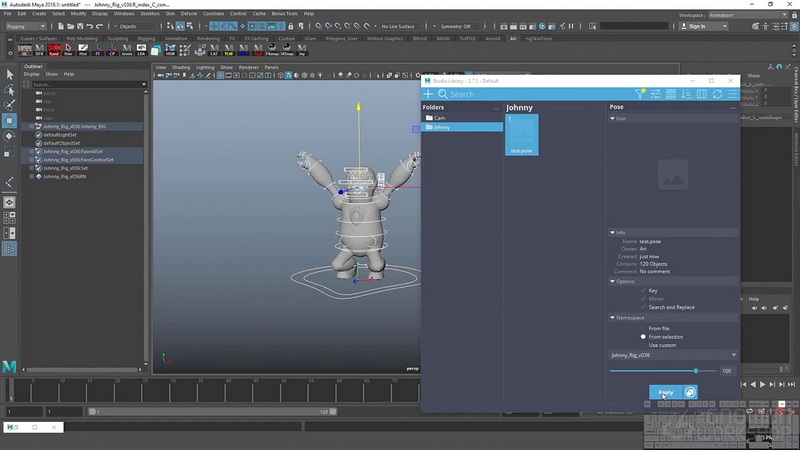Select the Cam folder in Studio Library

462,118
